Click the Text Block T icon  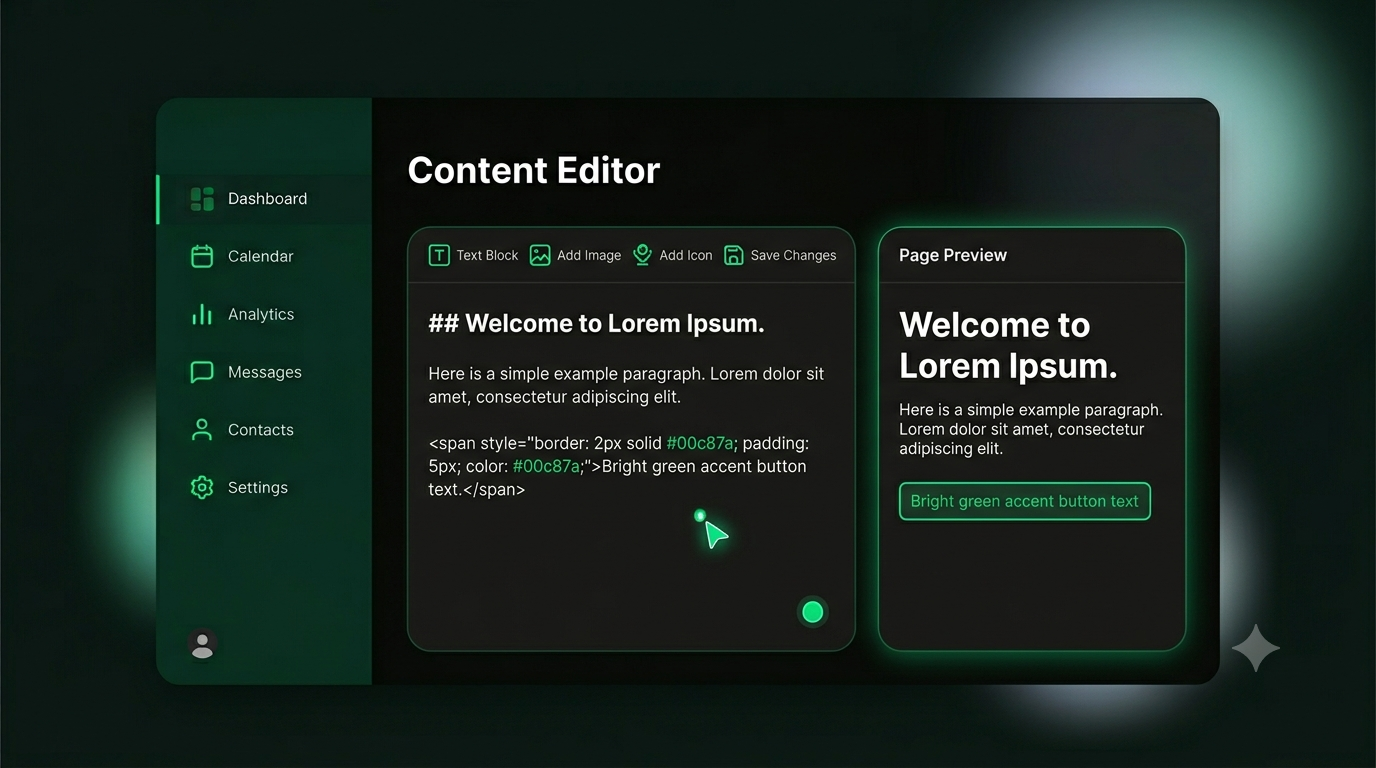pyautogui.click(x=439, y=255)
